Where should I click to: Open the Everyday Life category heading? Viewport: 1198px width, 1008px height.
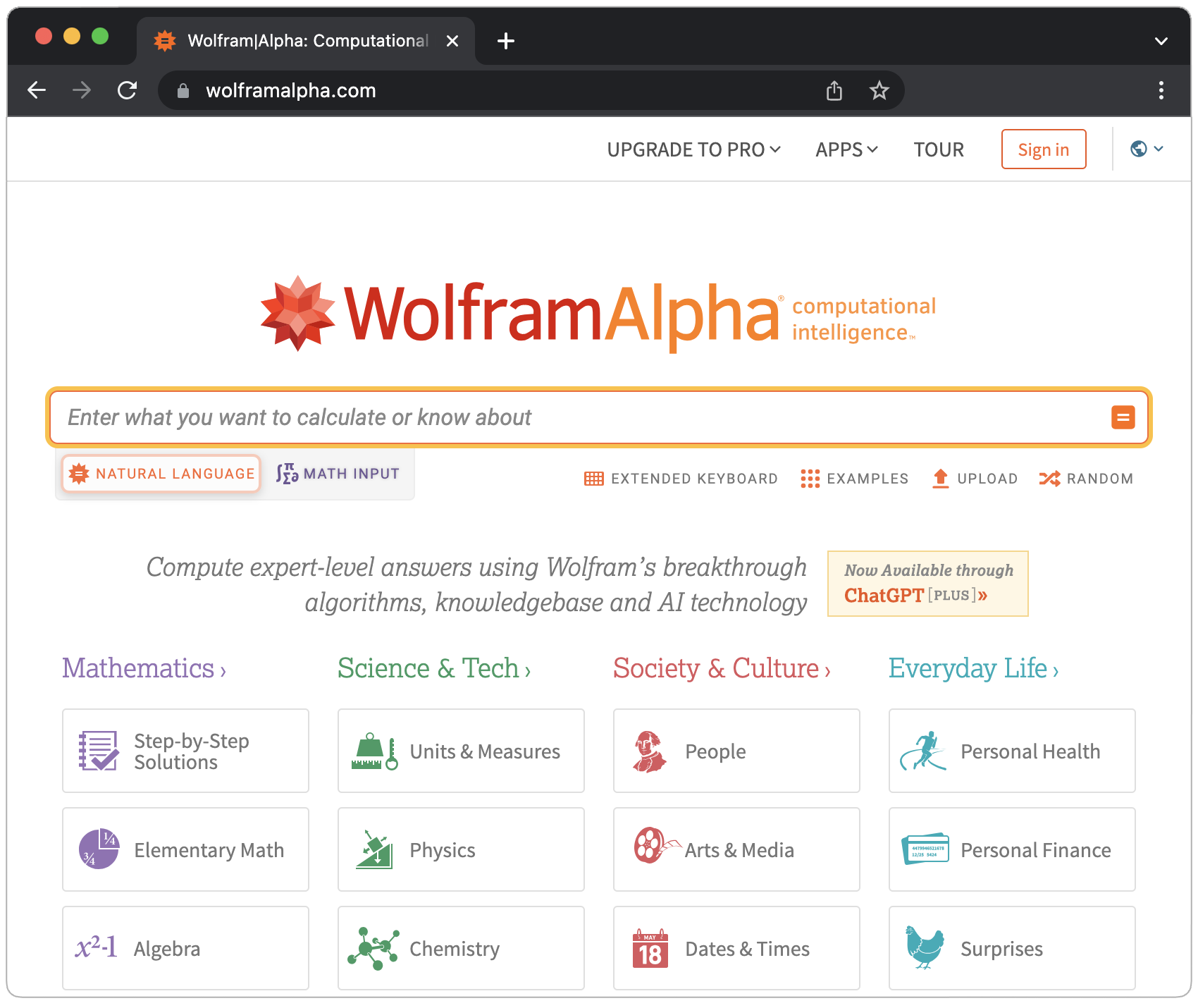pyautogui.click(x=973, y=668)
